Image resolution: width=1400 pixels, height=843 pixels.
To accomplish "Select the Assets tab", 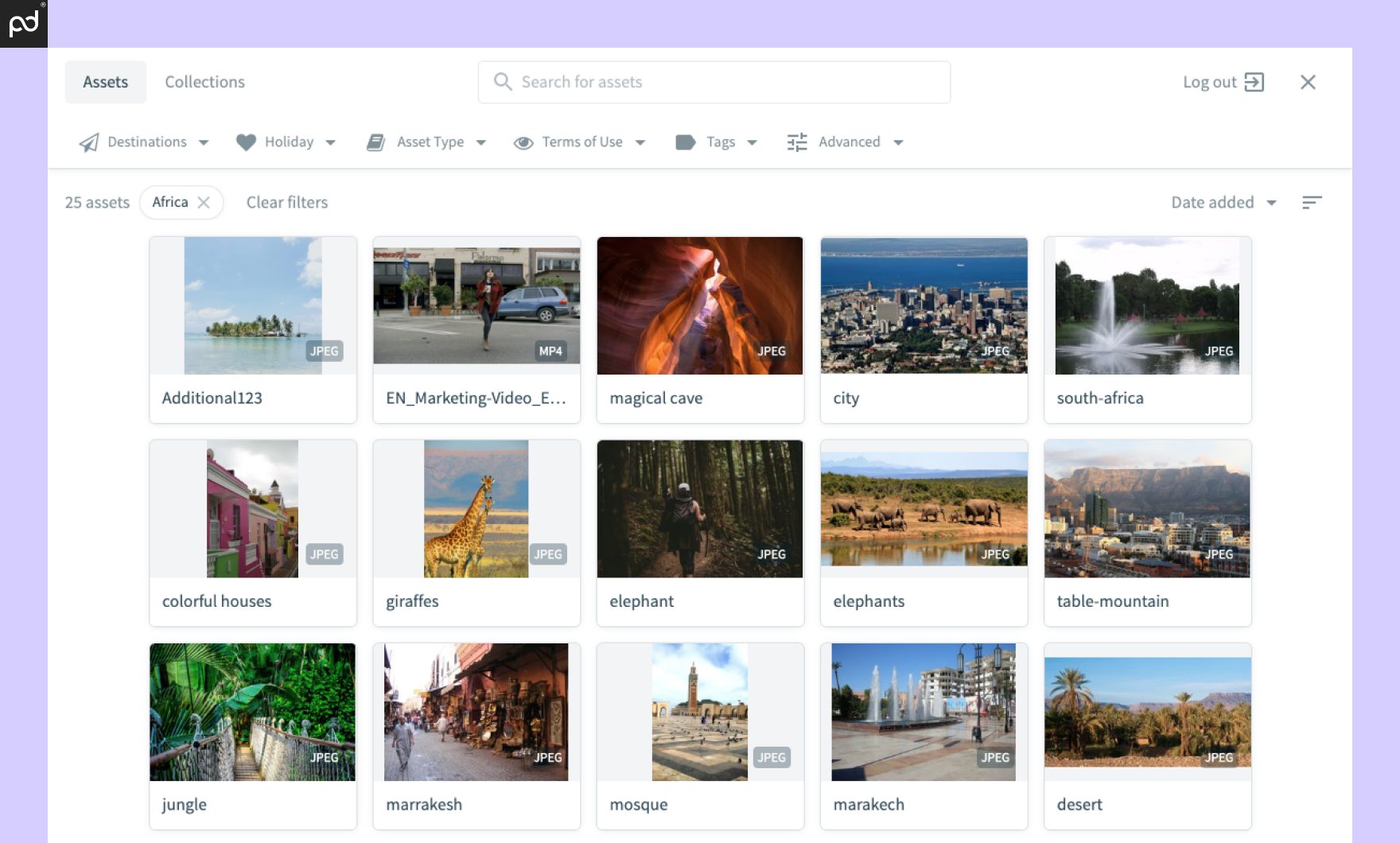I will click(x=105, y=82).
